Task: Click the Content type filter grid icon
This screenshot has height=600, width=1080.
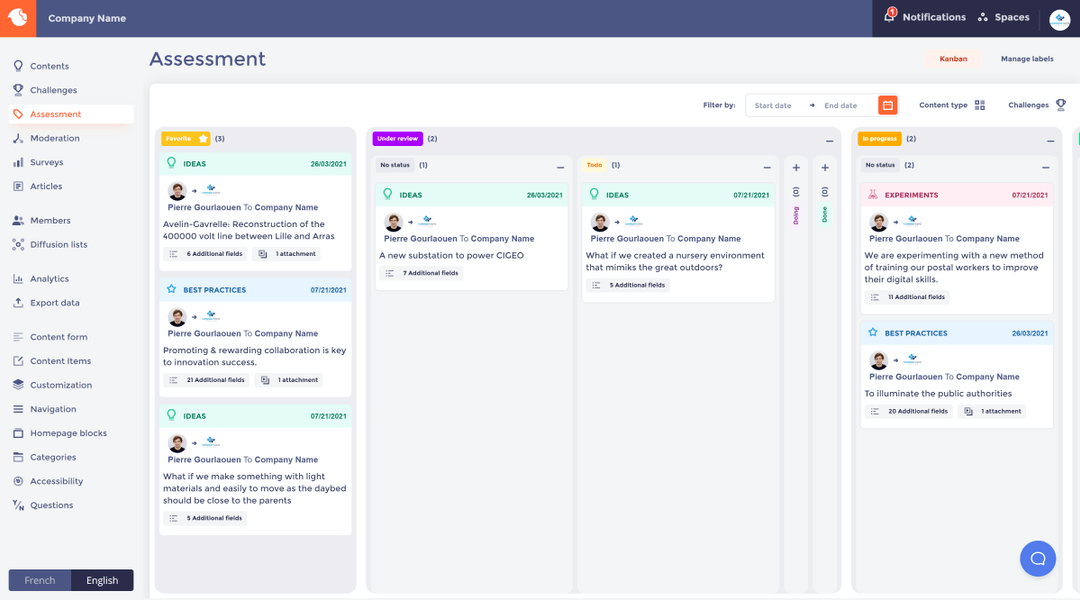Action: (981, 105)
